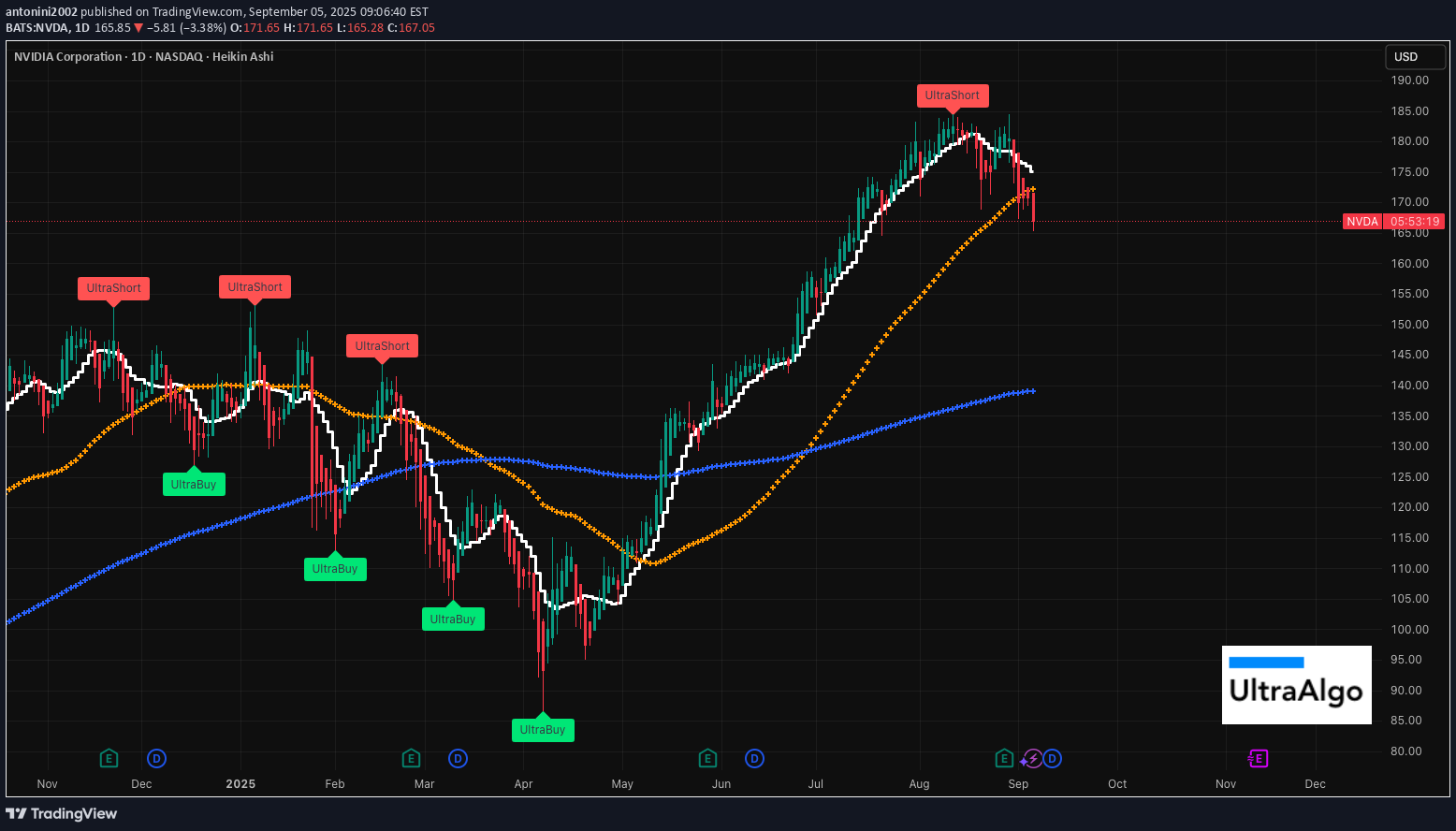The image size is (1456, 831).
Task: Click the TradingView logo
Action: tap(62, 813)
